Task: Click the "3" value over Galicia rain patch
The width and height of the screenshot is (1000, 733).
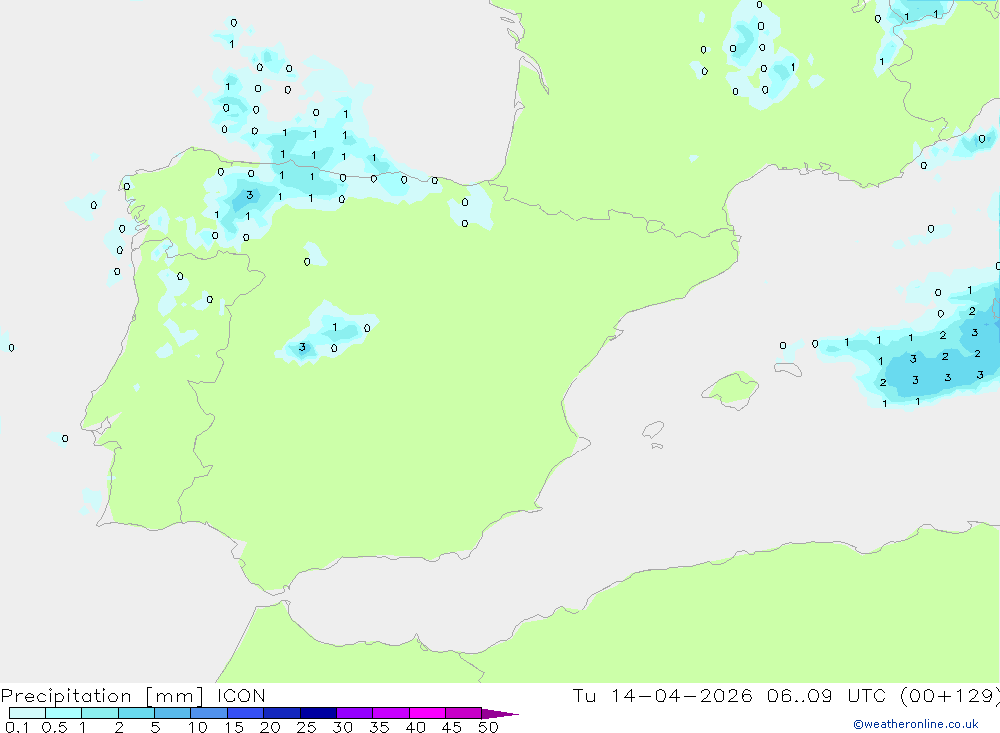Action: point(249,195)
